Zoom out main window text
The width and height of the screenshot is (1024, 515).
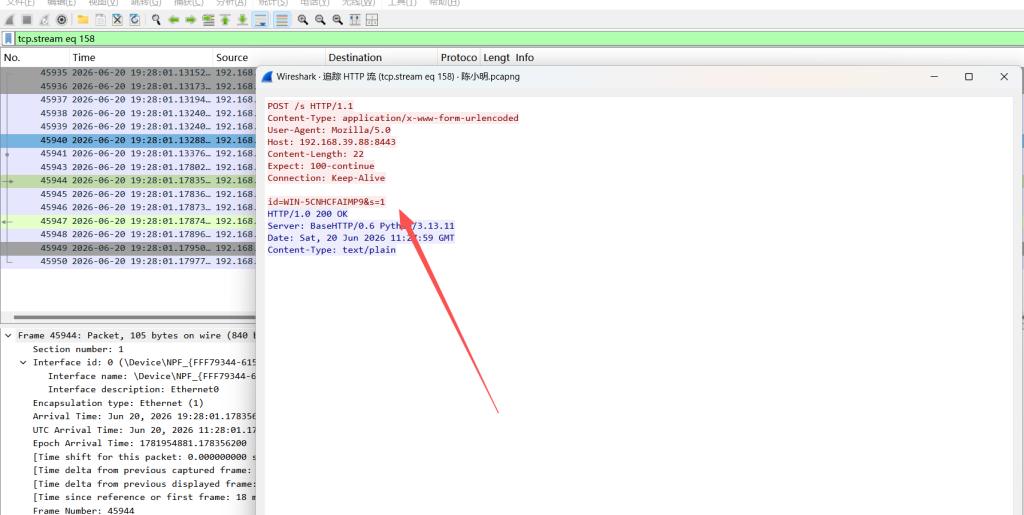point(320,20)
